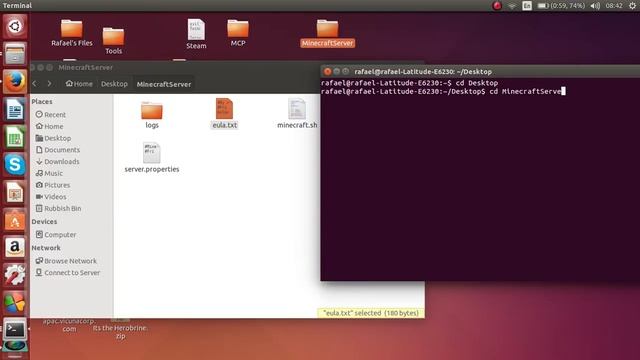Image resolution: width=640 pixels, height=360 pixels.
Task: Navigate to Desktop in the path bar
Action: coord(114,84)
